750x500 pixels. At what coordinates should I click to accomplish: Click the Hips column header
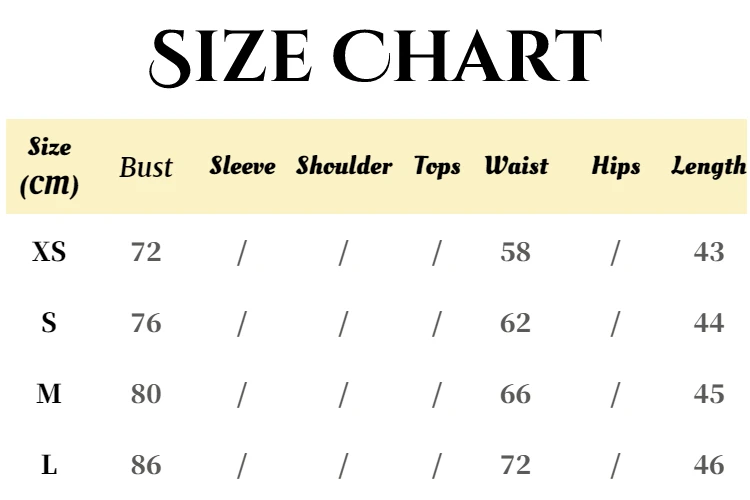pyautogui.click(x=616, y=167)
